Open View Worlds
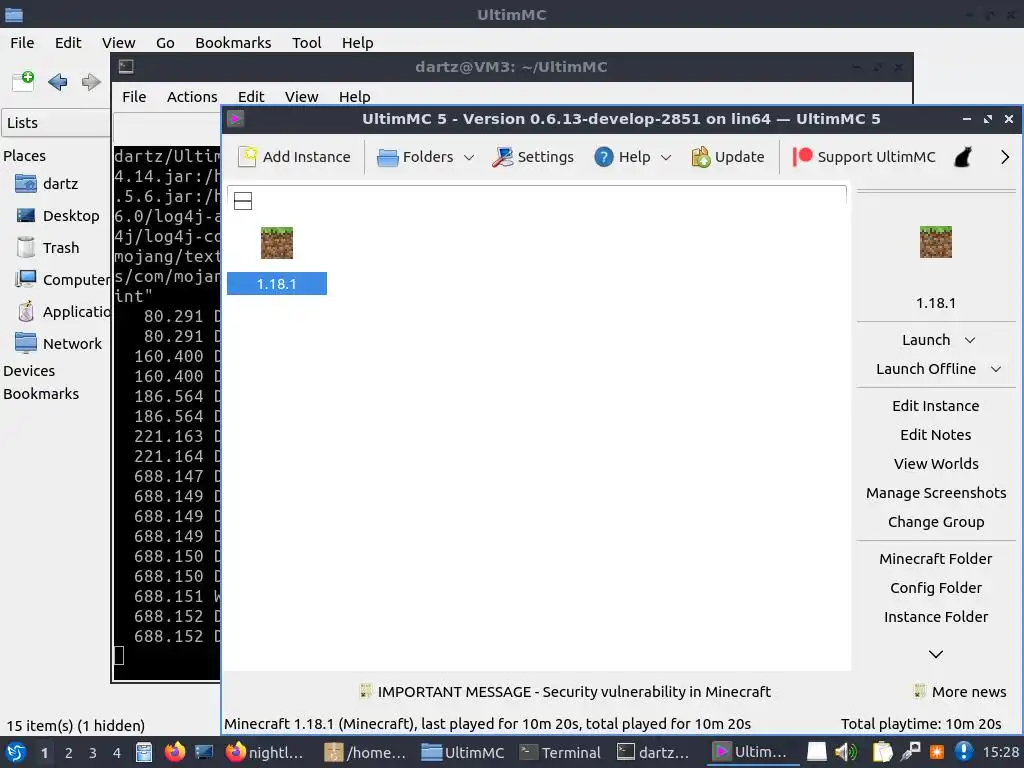1024x768 pixels. (x=936, y=464)
